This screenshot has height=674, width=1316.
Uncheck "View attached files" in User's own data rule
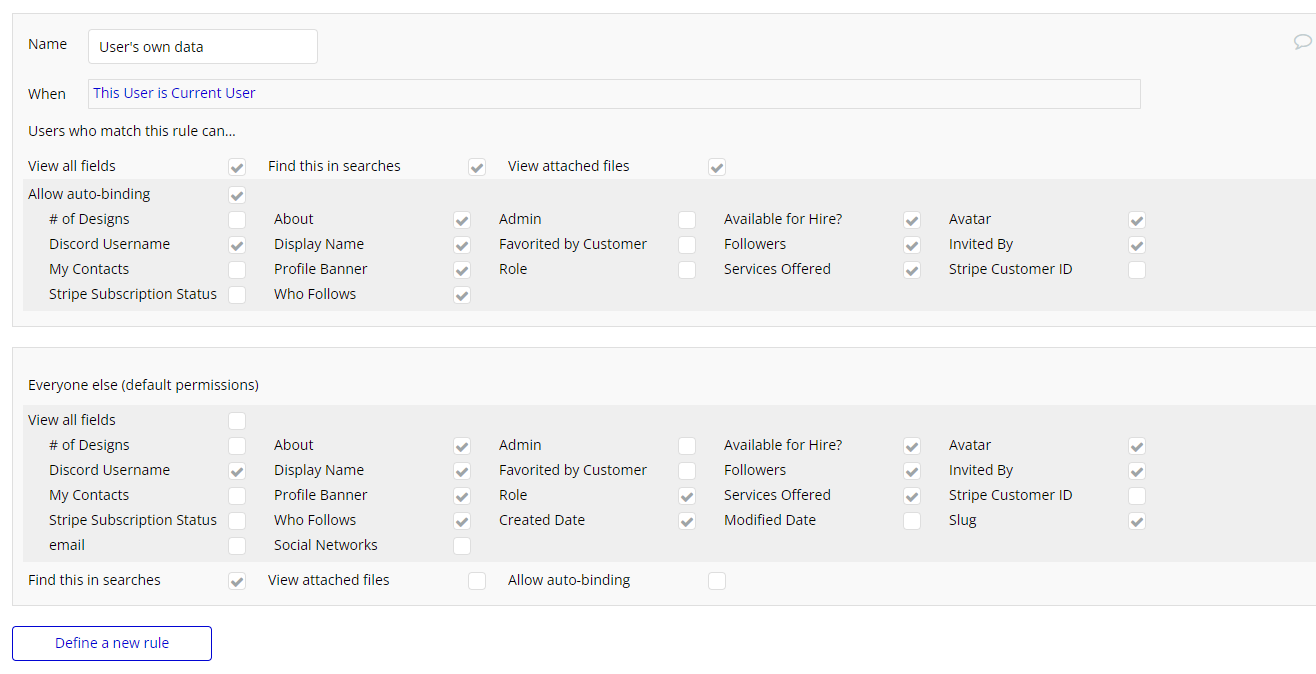(x=717, y=167)
